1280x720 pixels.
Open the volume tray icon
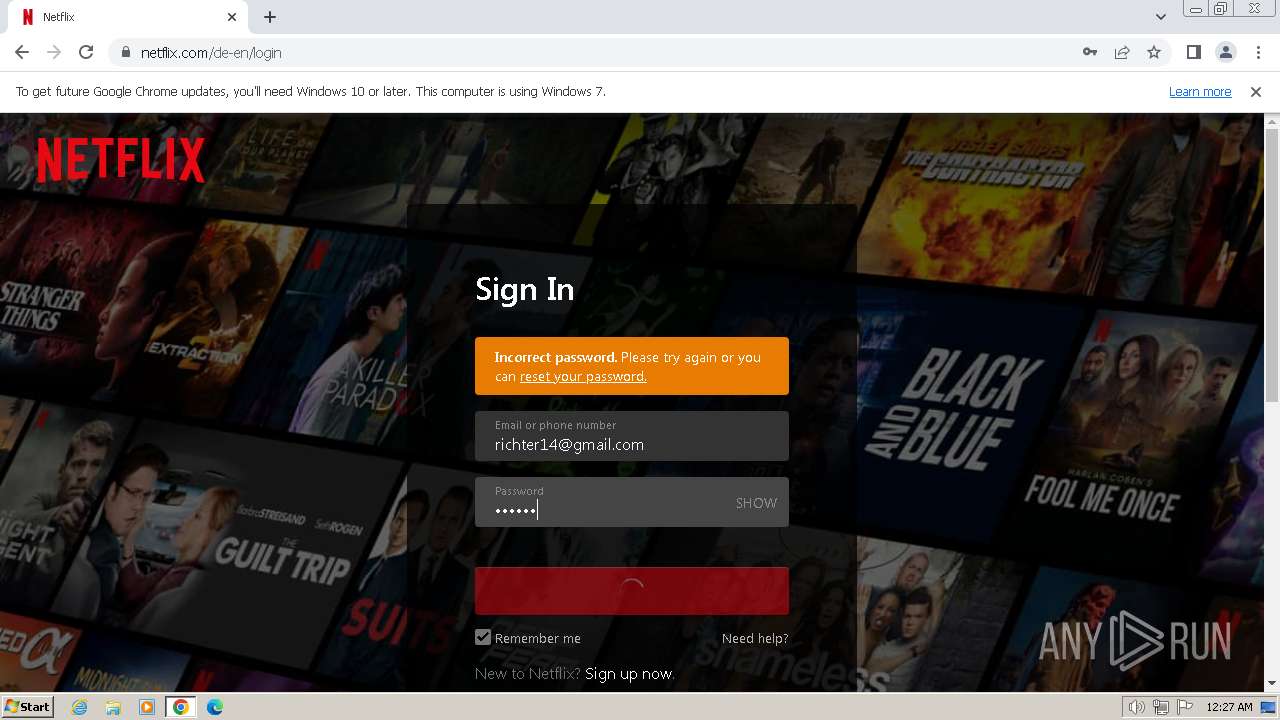[1136, 707]
